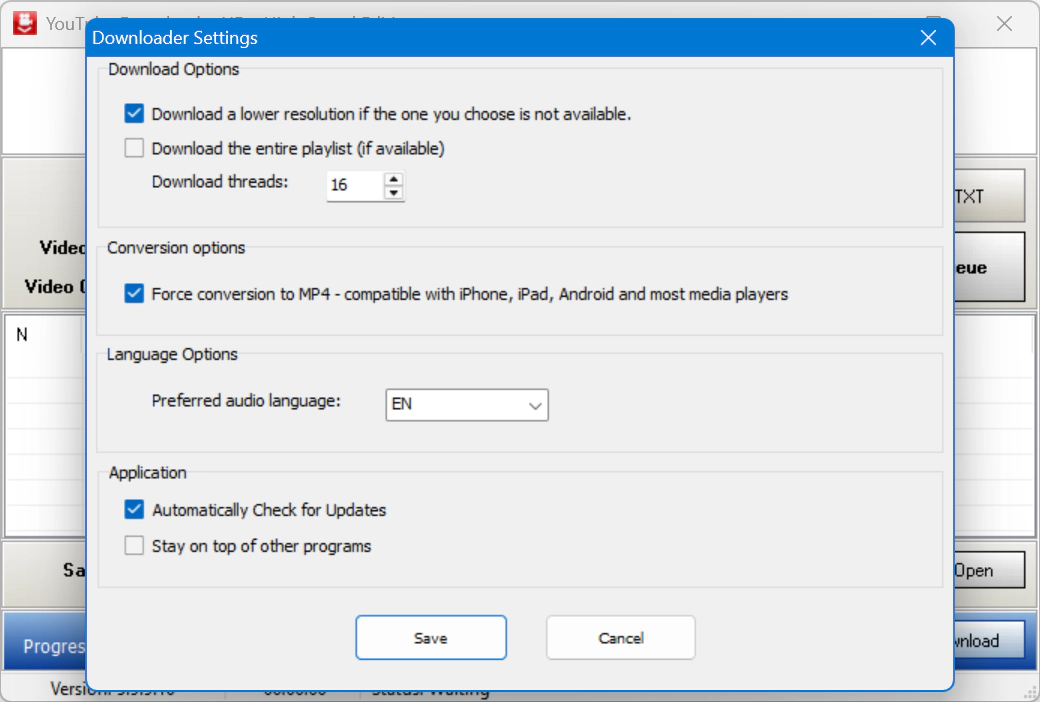Screen dimensions: 1040x702
Task: Toggle Automatically Check for Updates
Action: pos(134,510)
